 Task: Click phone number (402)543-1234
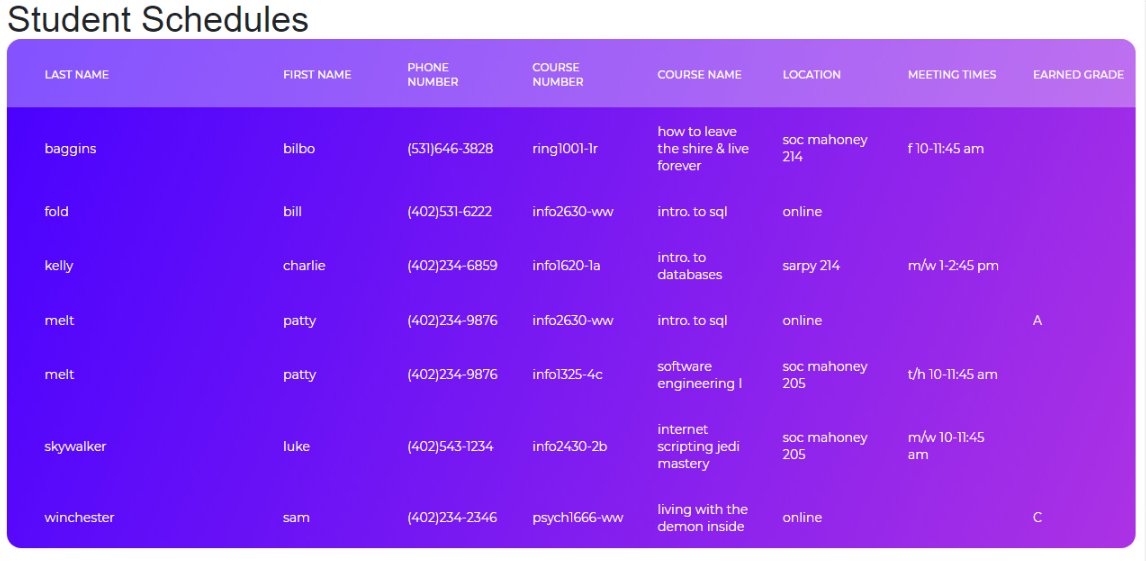tap(450, 446)
